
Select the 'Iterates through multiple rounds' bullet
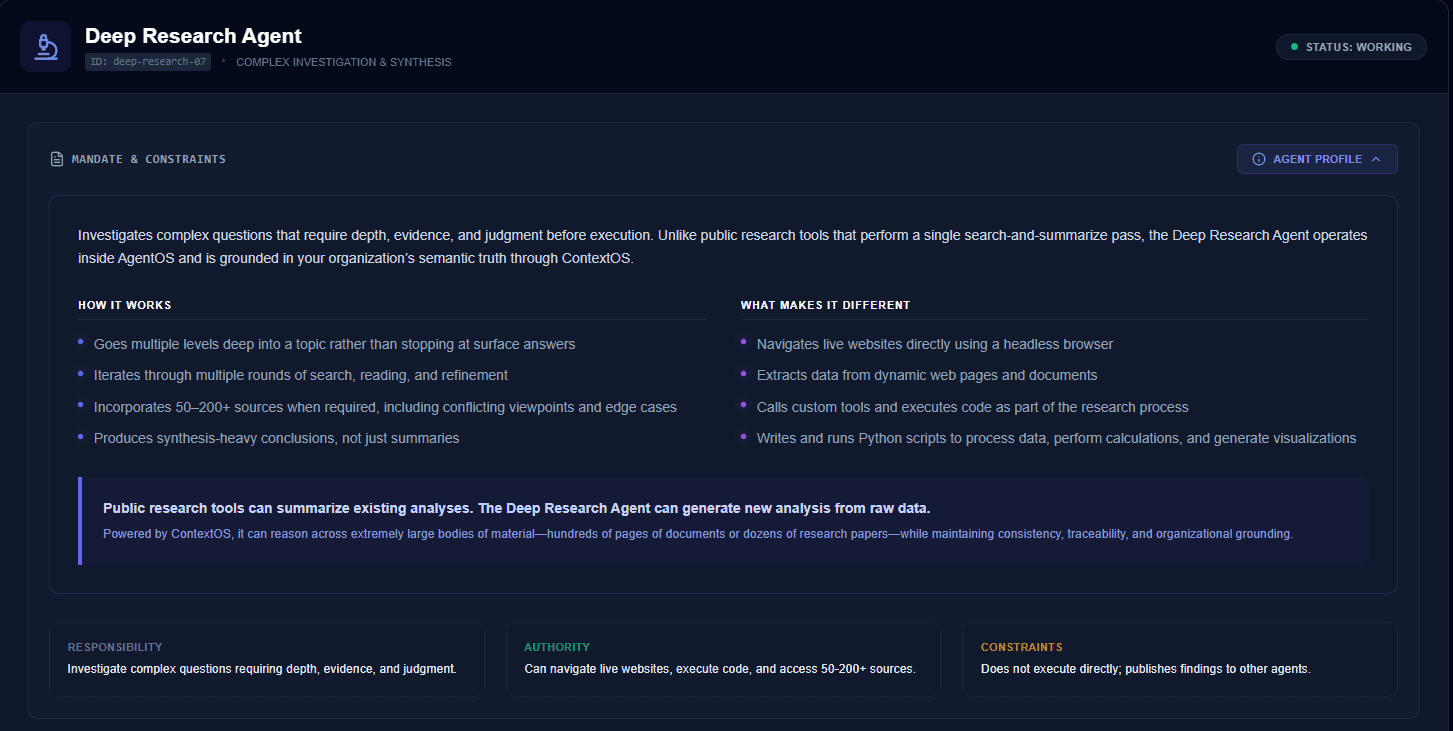[300, 375]
